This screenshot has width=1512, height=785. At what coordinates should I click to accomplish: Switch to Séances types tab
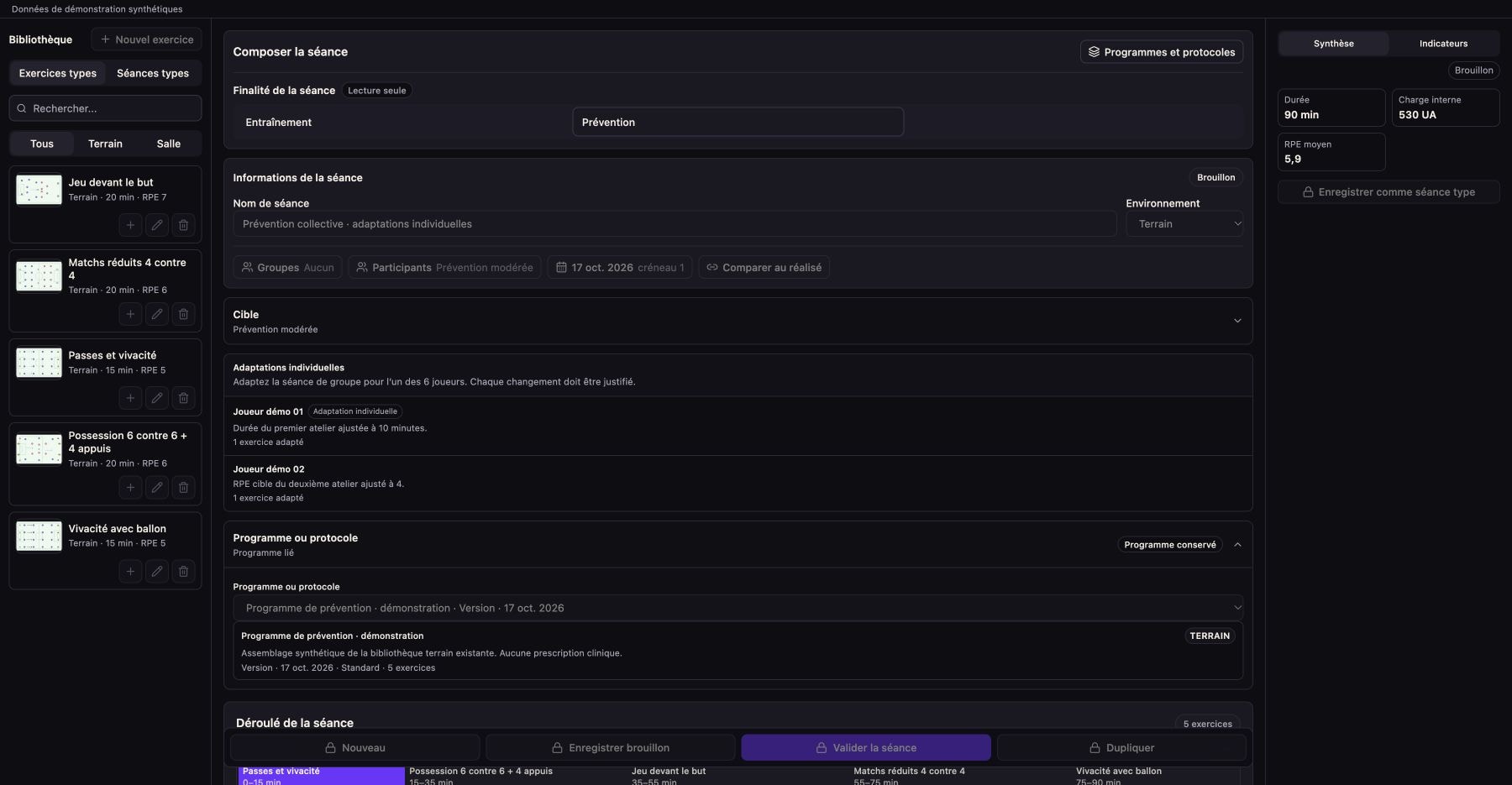coord(153,73)
